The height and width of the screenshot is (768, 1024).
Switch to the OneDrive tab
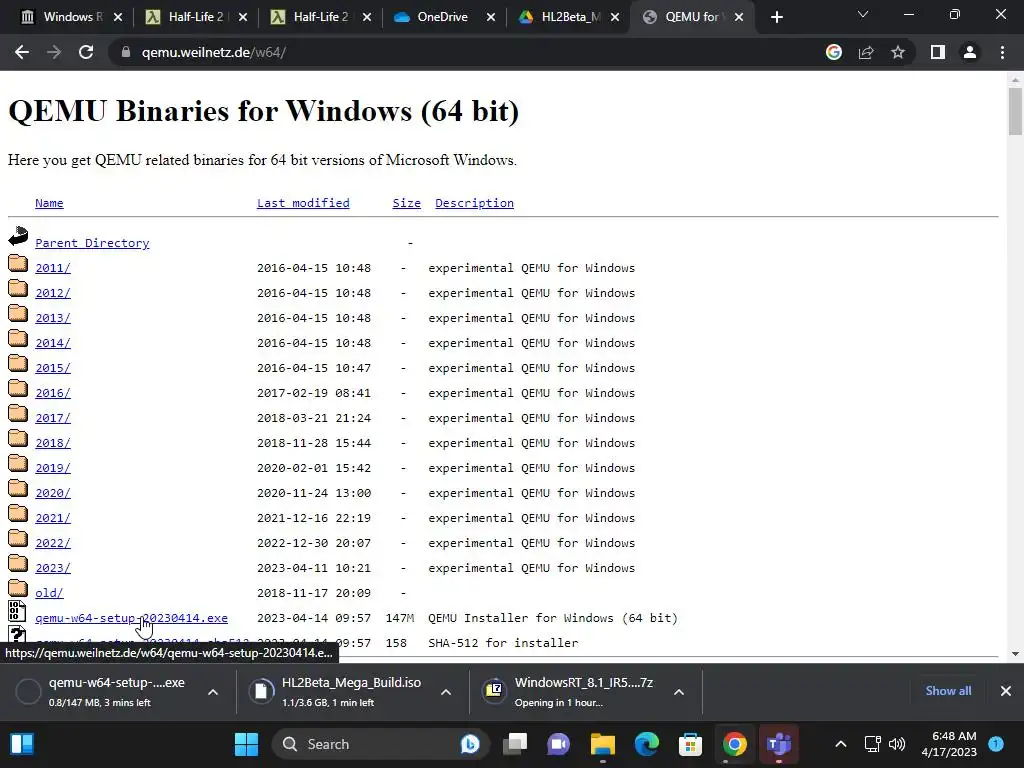pyautogui.click(x=443, y=17)
